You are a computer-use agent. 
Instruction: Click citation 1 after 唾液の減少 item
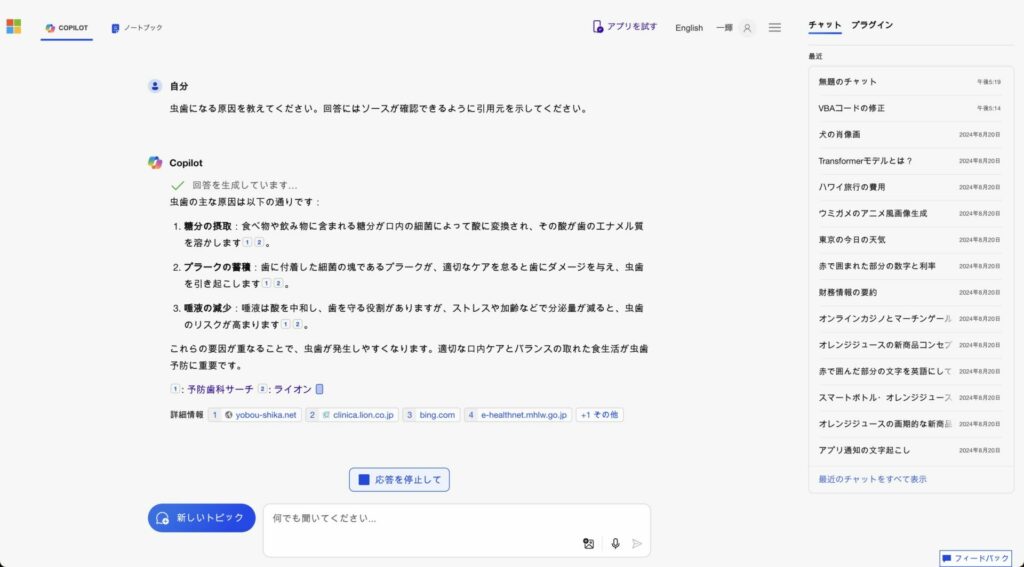(x=285, y=325)
